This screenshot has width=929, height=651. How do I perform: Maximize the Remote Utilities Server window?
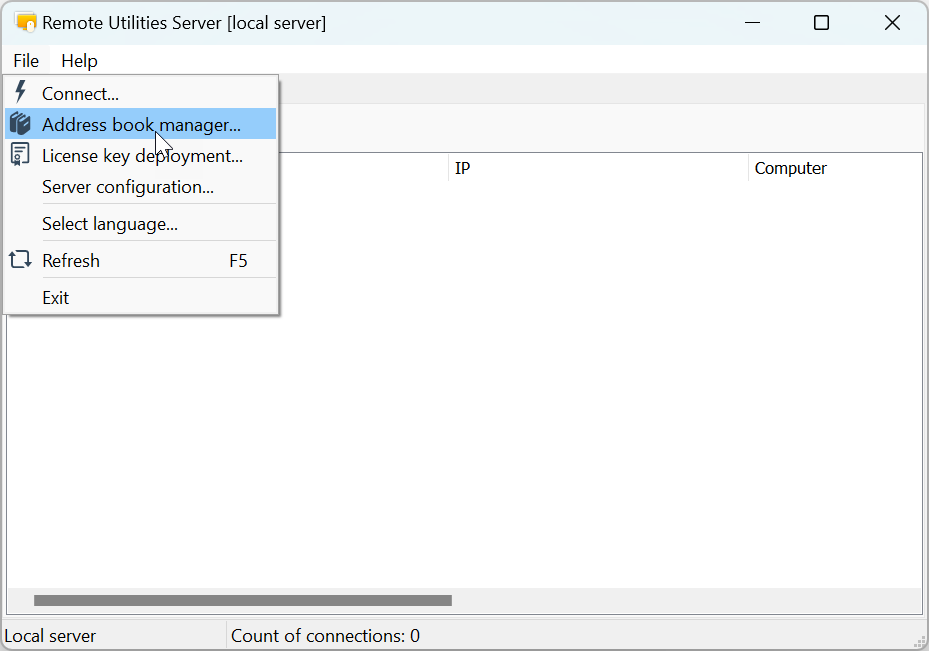(x=821, y=22)
